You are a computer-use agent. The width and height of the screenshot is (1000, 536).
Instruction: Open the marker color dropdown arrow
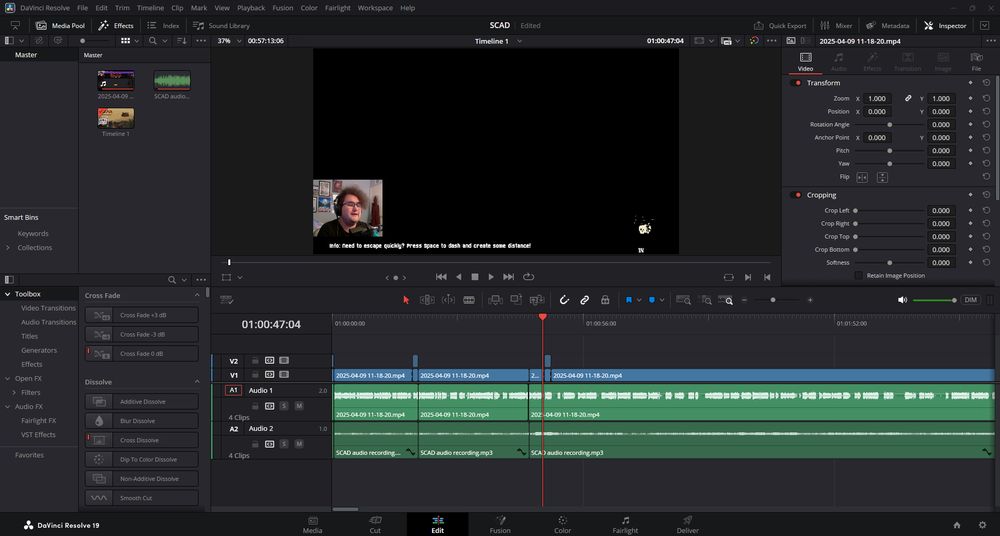(662, 300)
